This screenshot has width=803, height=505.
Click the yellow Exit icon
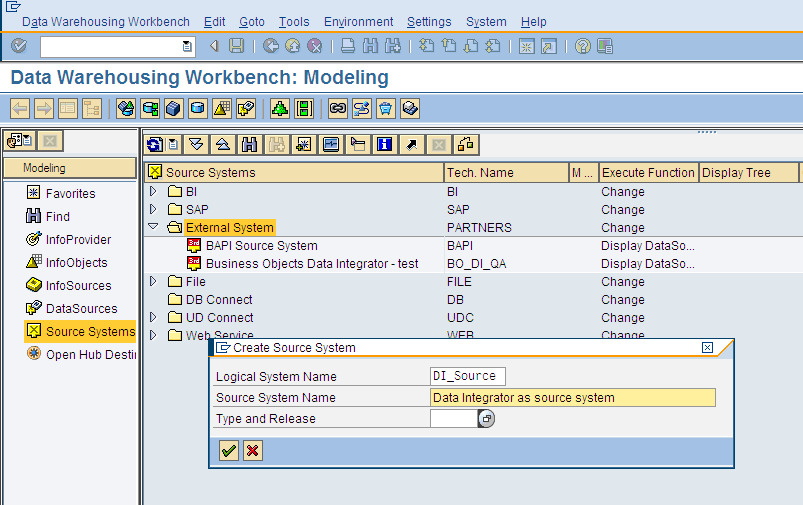pyautogui.click(x=292, y=46)
